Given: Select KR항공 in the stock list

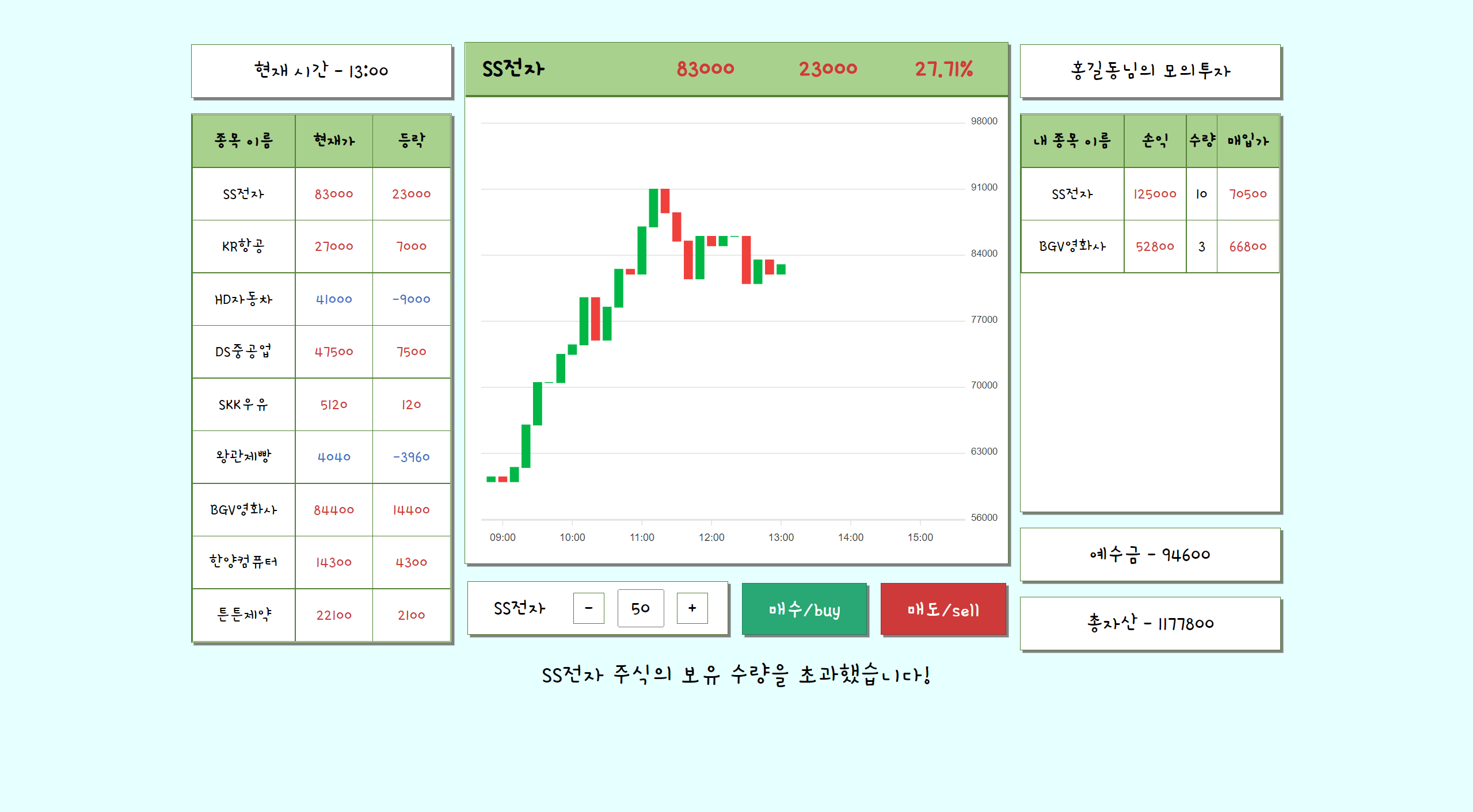Looking at the screenshot, I should pyautogui.click(x=243, y=246).
